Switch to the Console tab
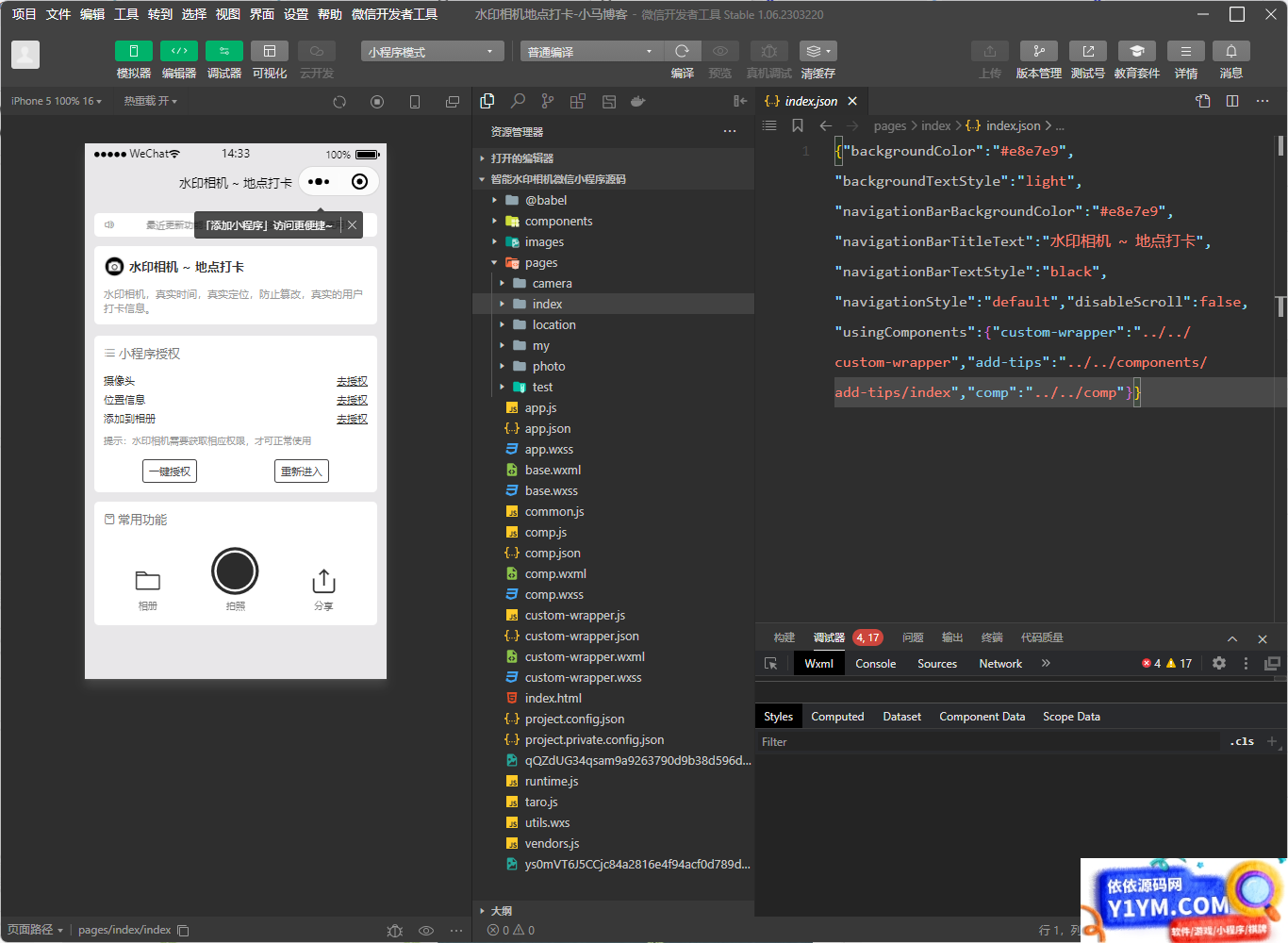 click(x=876, y=664)
